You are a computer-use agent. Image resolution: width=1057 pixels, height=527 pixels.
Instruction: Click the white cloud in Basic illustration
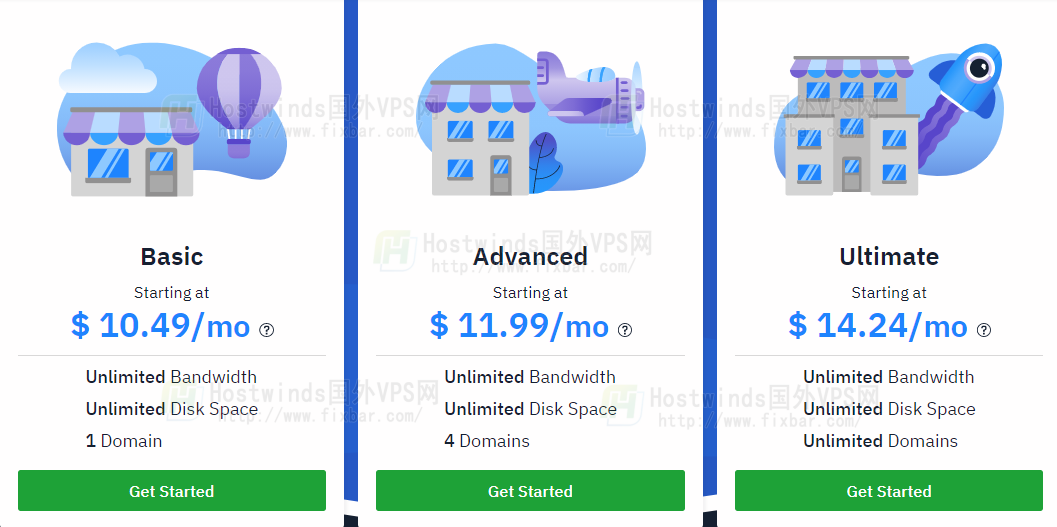108,67
